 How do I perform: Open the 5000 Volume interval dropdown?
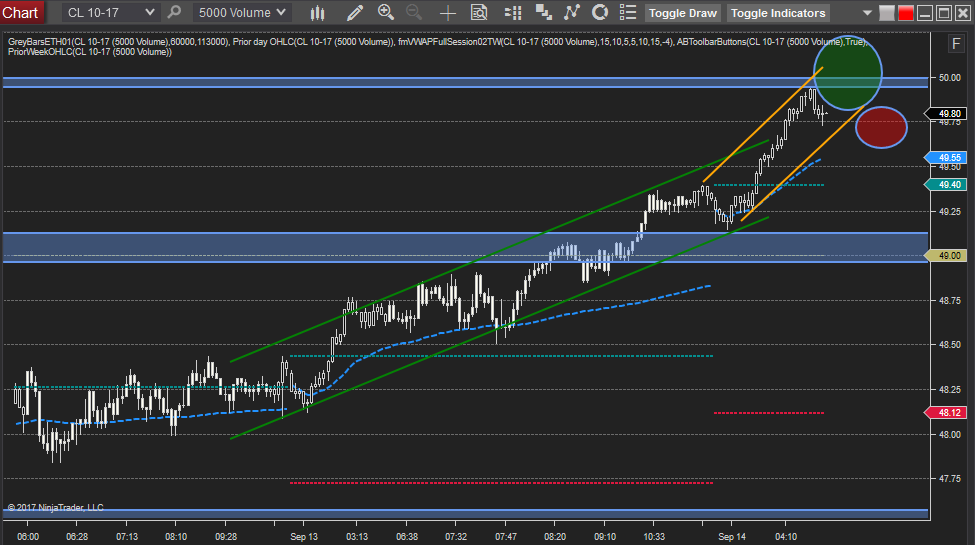click(x=242, y=12)
